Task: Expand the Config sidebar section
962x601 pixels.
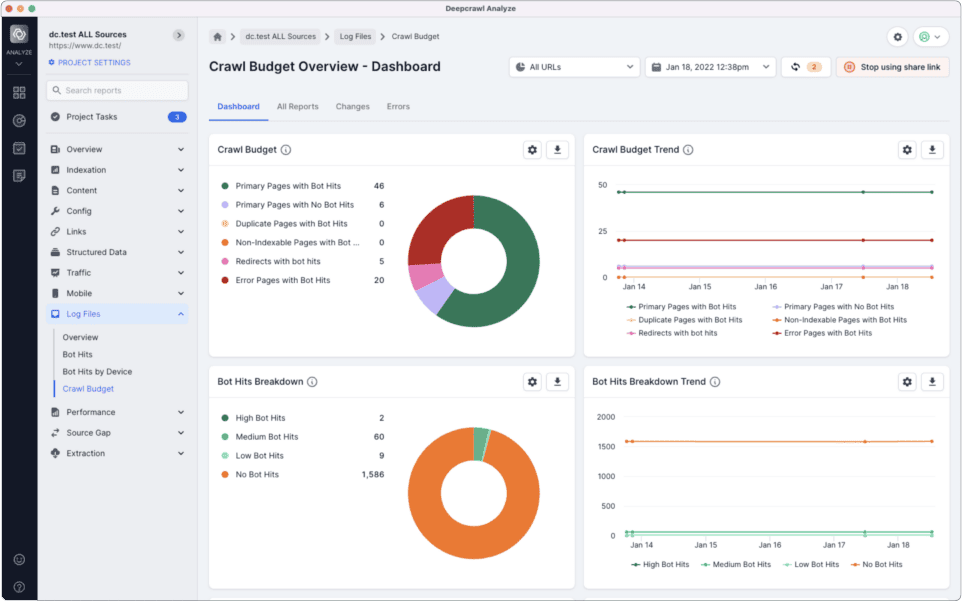Action: click(x=117, y=211)
